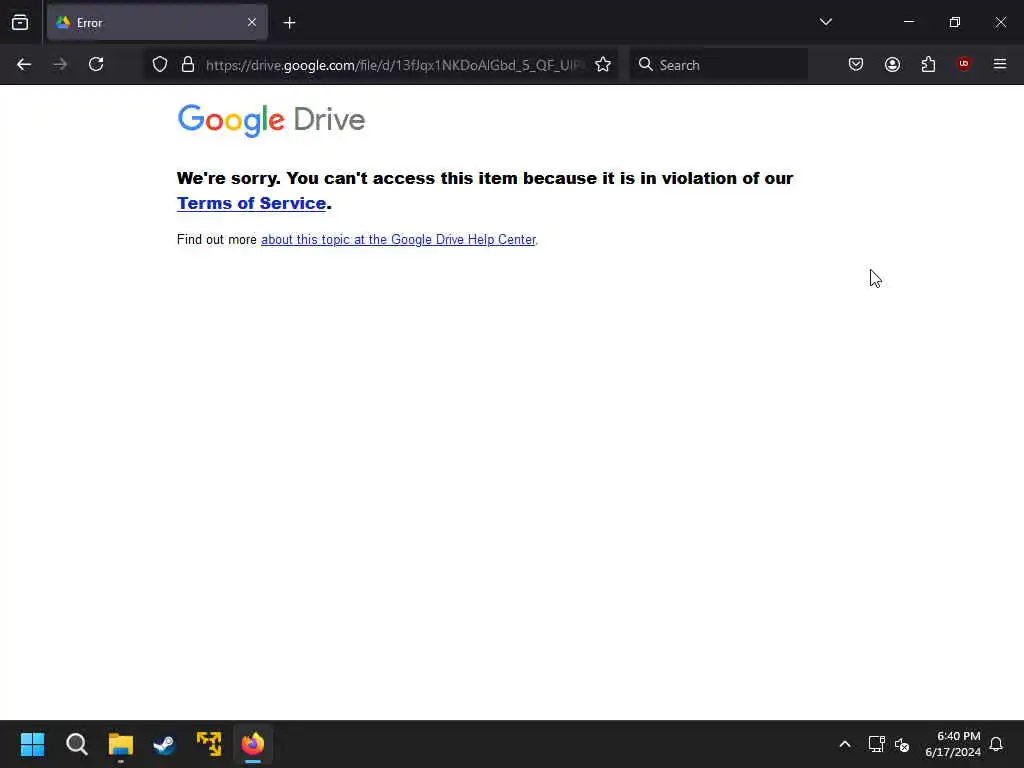The height and width of the screenshot is (768, 1024).
Task: Launch Steam from the taskbar
Action: 165,744
